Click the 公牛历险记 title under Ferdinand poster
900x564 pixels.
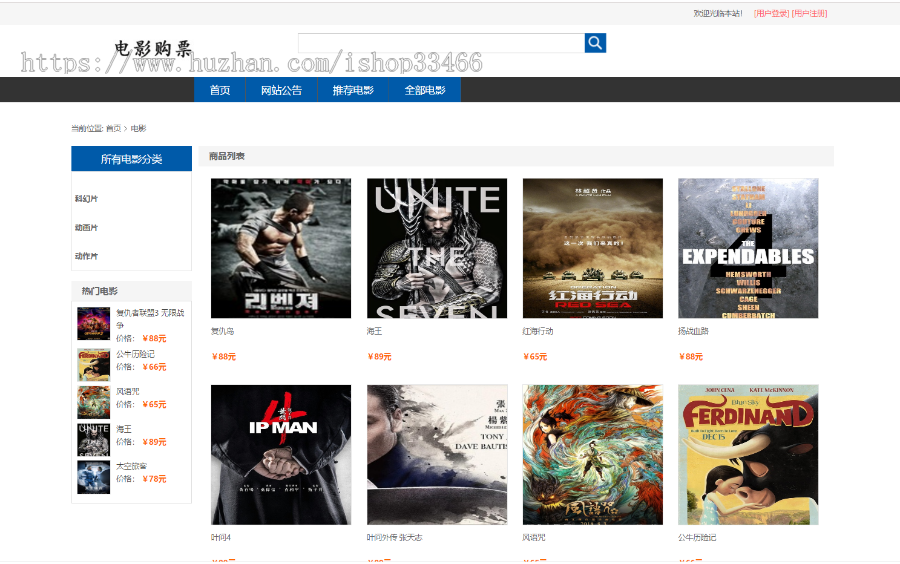tap(697, 538)
